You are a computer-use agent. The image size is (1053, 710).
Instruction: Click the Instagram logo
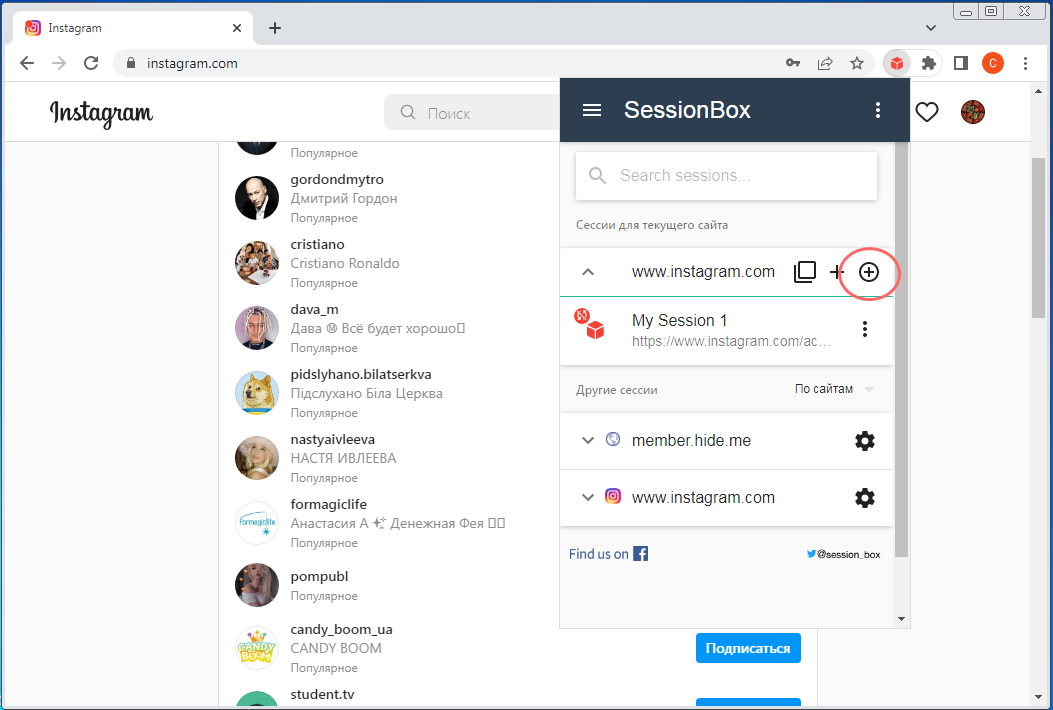101,114
